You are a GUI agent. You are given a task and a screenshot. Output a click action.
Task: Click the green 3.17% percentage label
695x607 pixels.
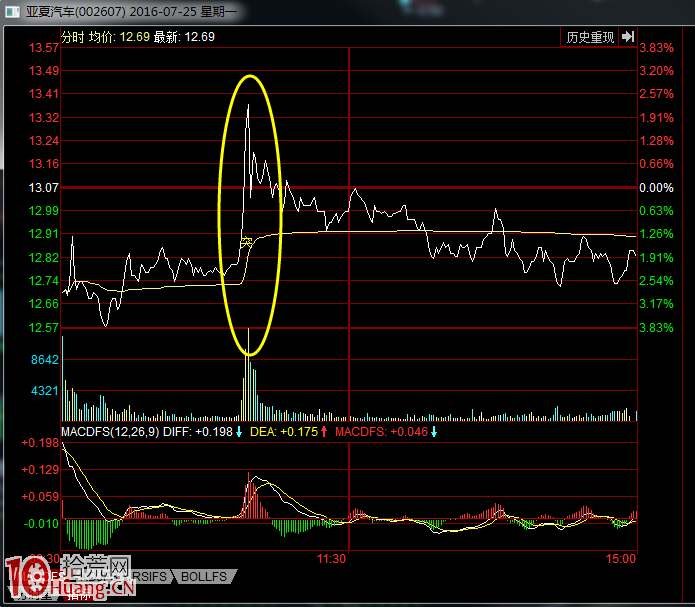click(x=656, y=304)
